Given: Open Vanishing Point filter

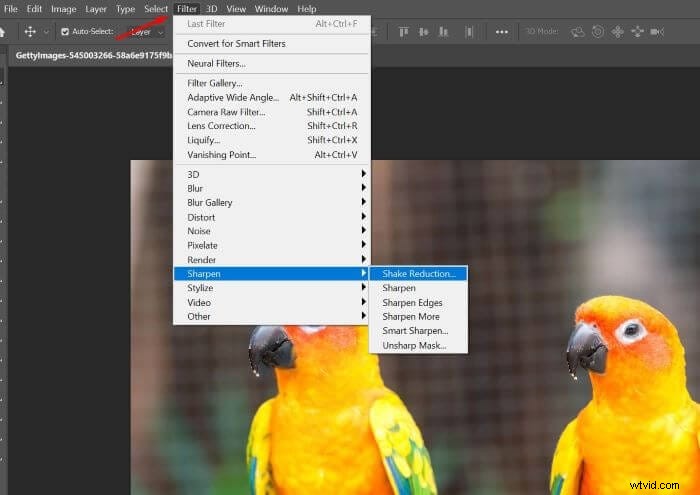Looking at the screenshot, I should (271, 154).
